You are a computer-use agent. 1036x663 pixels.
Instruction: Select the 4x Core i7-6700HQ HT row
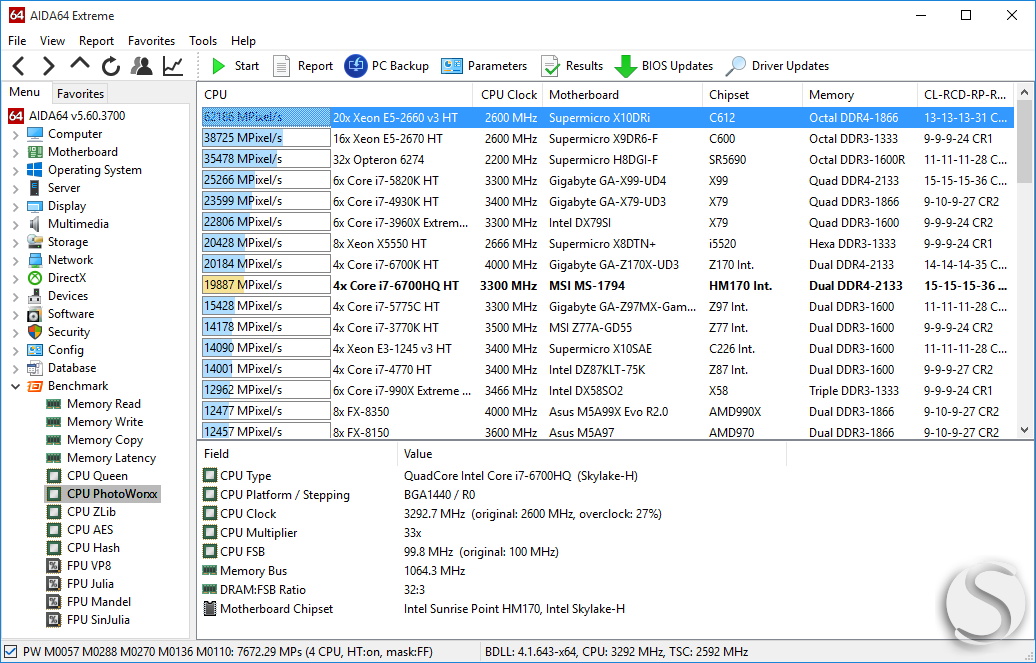[607, 286]
